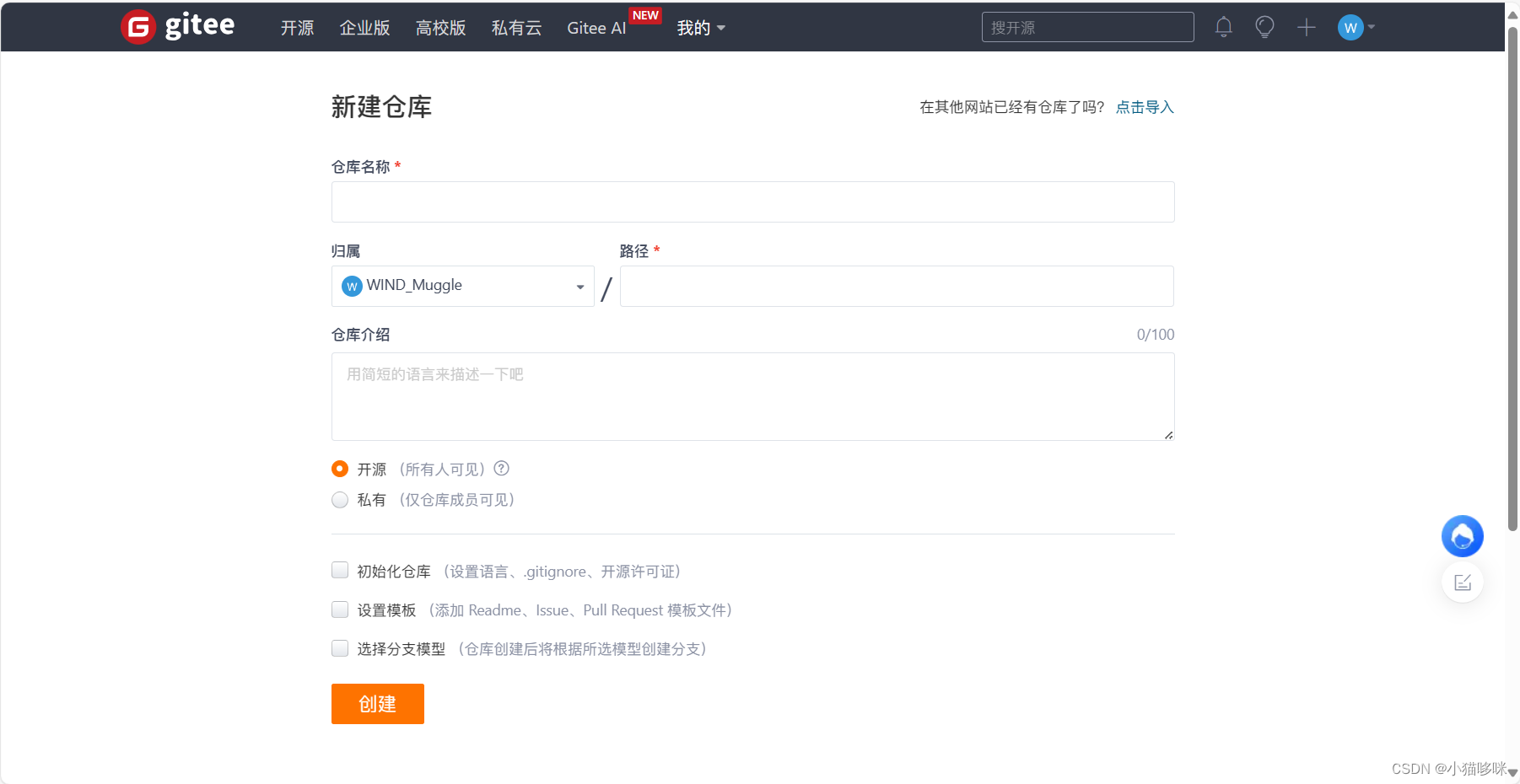The width and height of the screenshot is (1520, 784).
Task: Click the WIND_Muggle avatar icon
Action: click(351, 286)
